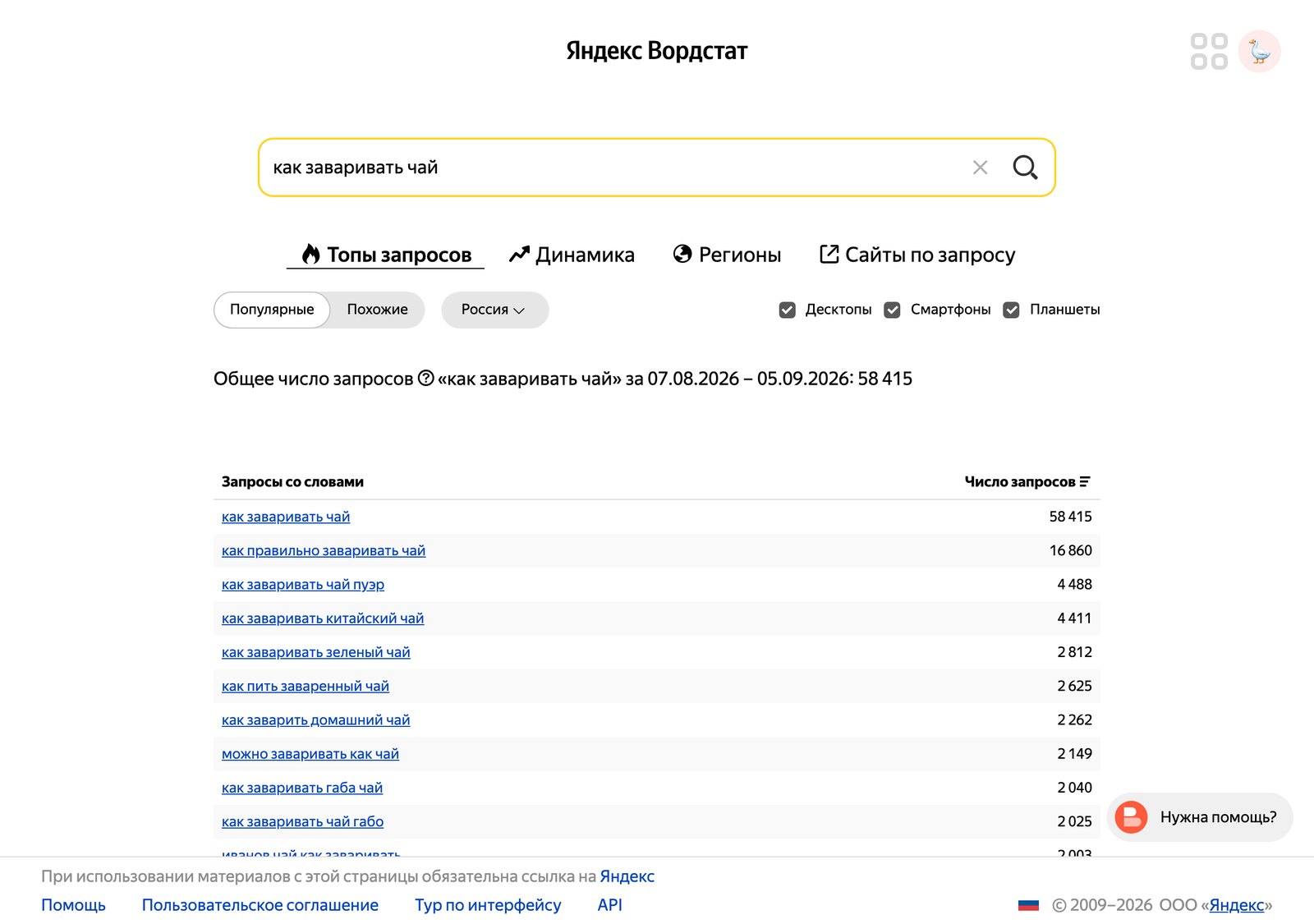Open 'как заваривать зеленый чай' link
The width and height of the screenshot is (1314, 924).
[x=316, y=652]
